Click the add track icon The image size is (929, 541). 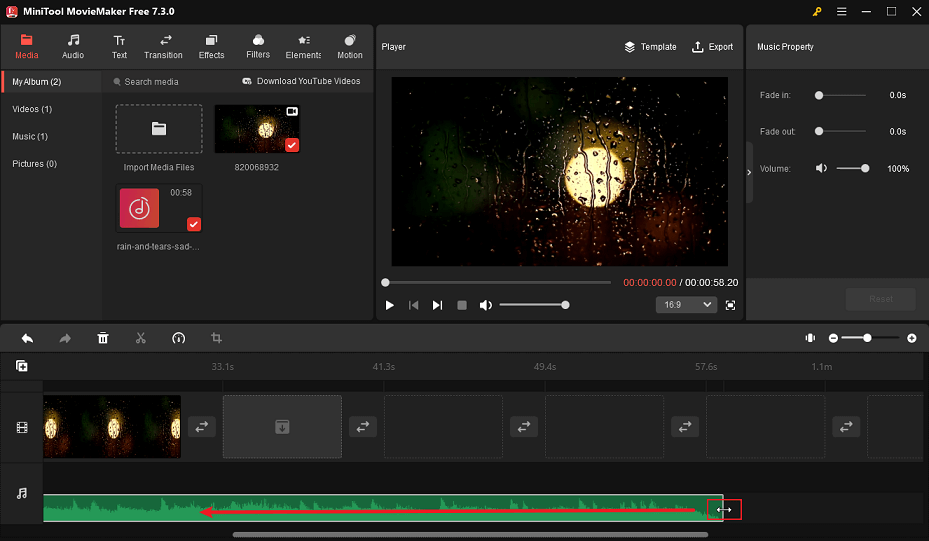coord(22,366)
